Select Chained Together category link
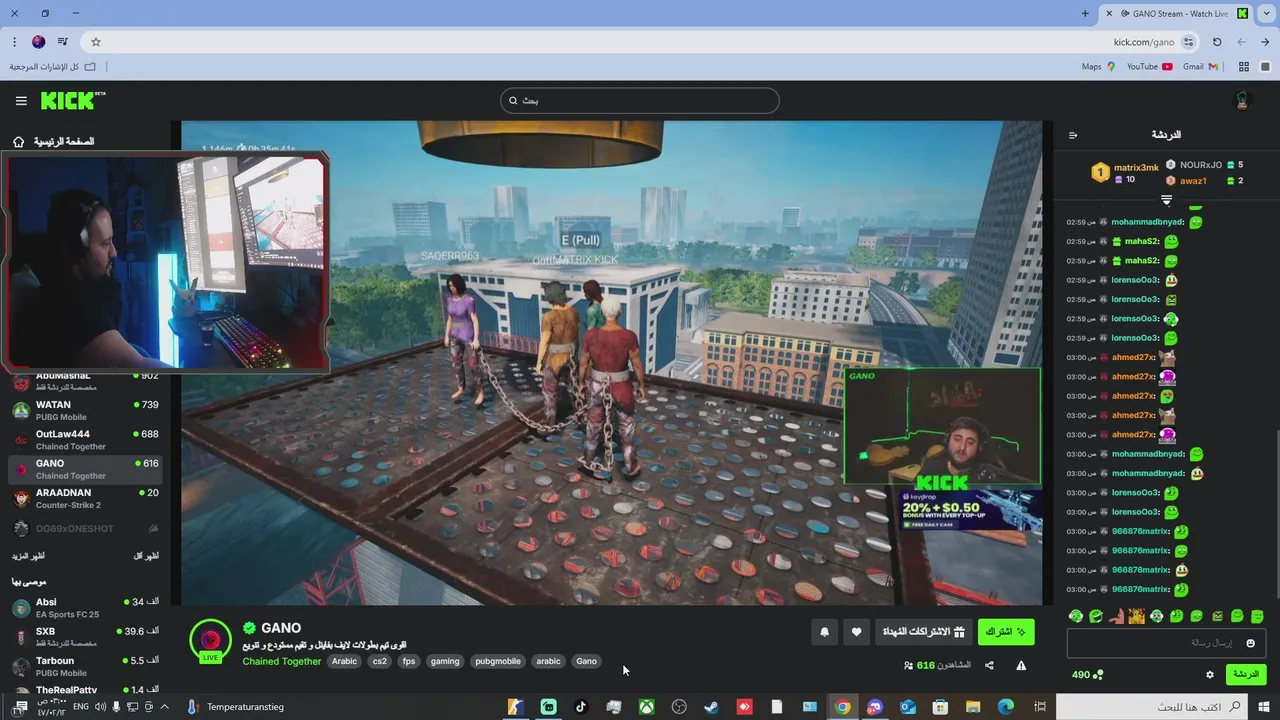Screen dimensions: 1280x720 [x=282, y=661]
